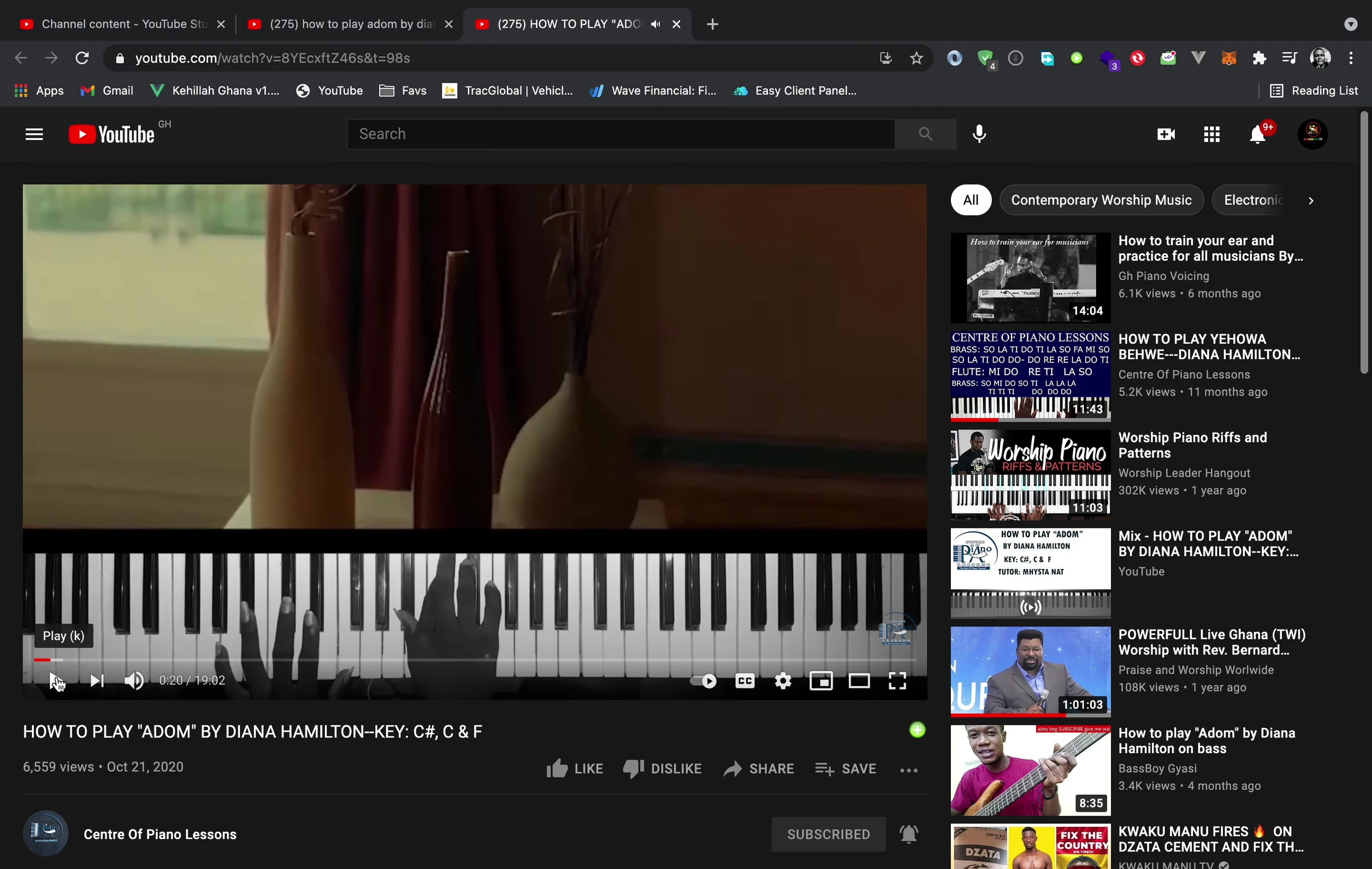Viewport: 1372px width, 869px height.
Task: Select the Contemporary Worship Music chip
Action: pyautogui.click(x=1101, y=200)
